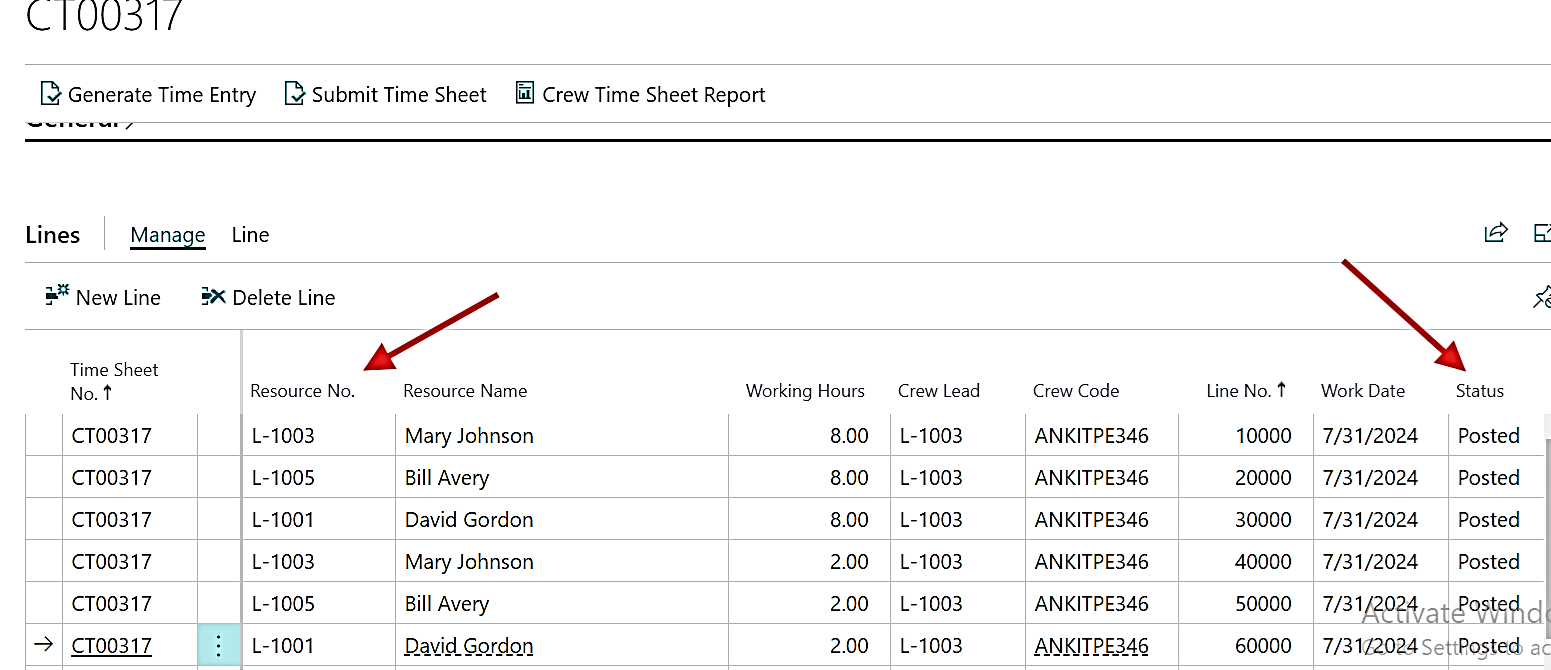The height and width of the screenshot is (670, 1551).
Task: Open David Gordon link in last row
Action: click(x=468, y=646)
